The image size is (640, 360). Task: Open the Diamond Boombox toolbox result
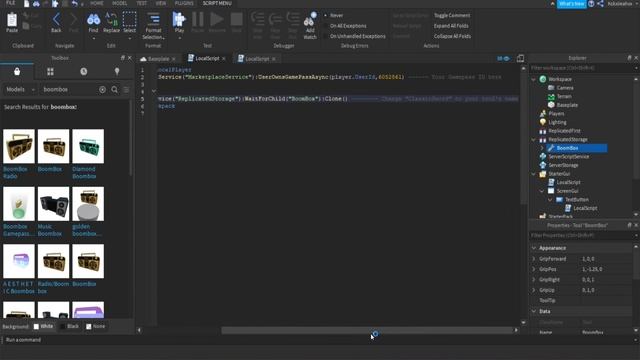pyautogui.click(x=88, y=146)
